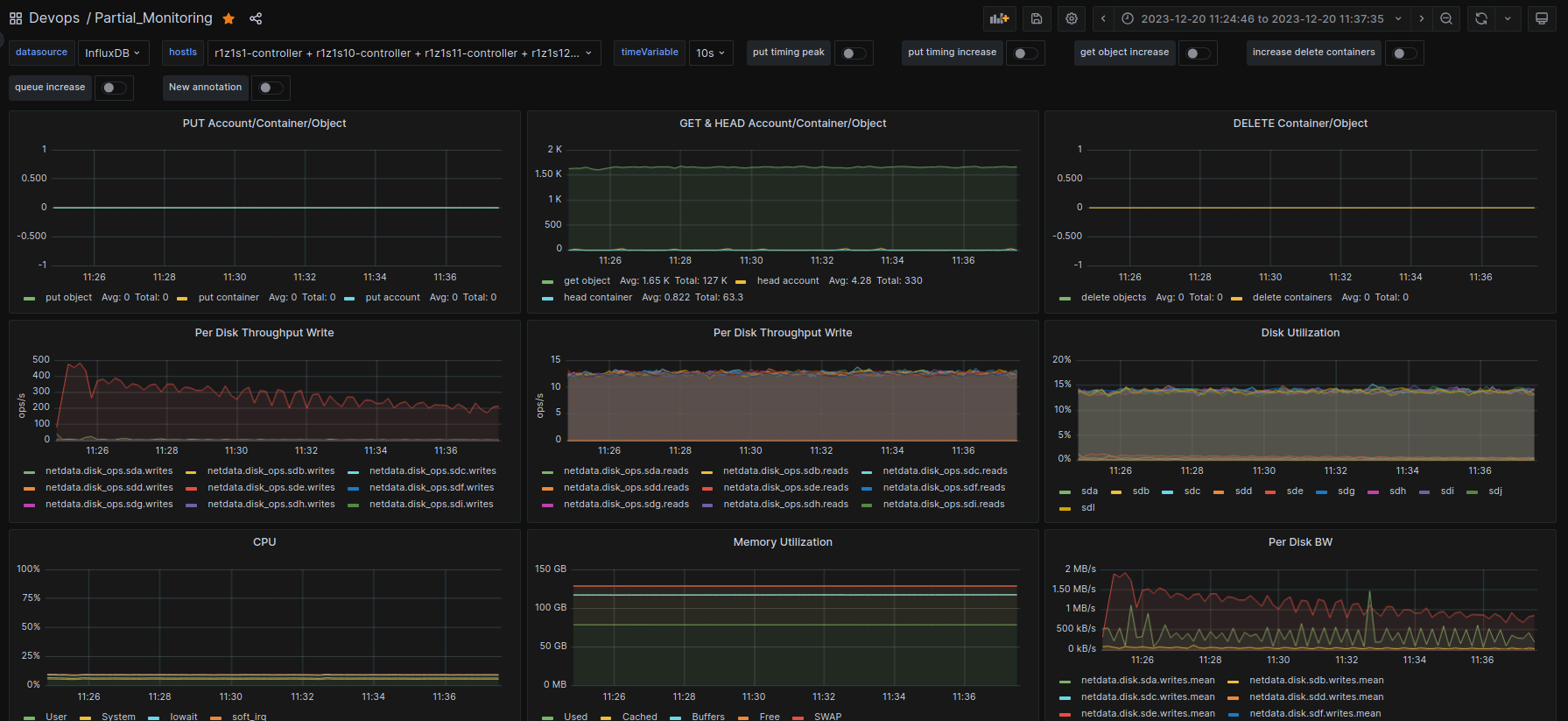The height and width of the screenshot is (721, 1568).
Task: Share the dashboard via share icon
Action: click(x=256, y=18)
